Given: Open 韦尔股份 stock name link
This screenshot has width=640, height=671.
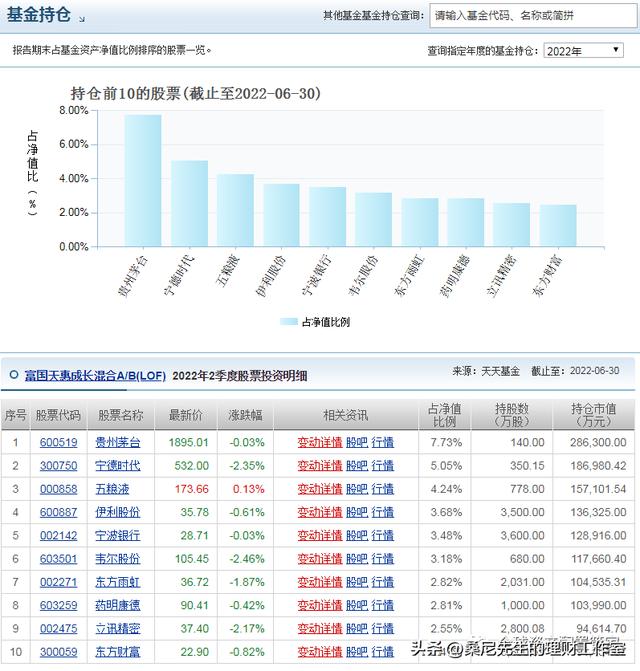Looking at the screenshot, I should click(118, 559).
